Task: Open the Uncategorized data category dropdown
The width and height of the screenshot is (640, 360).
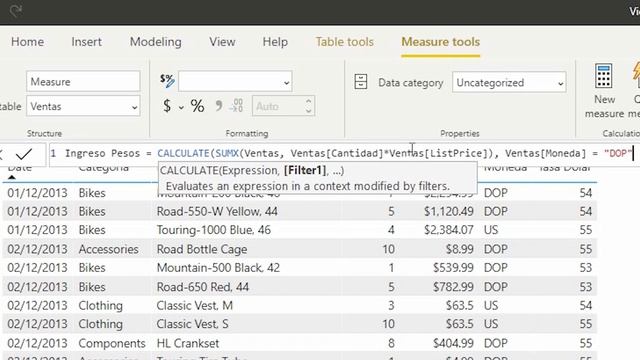Action: pos(509,83)
